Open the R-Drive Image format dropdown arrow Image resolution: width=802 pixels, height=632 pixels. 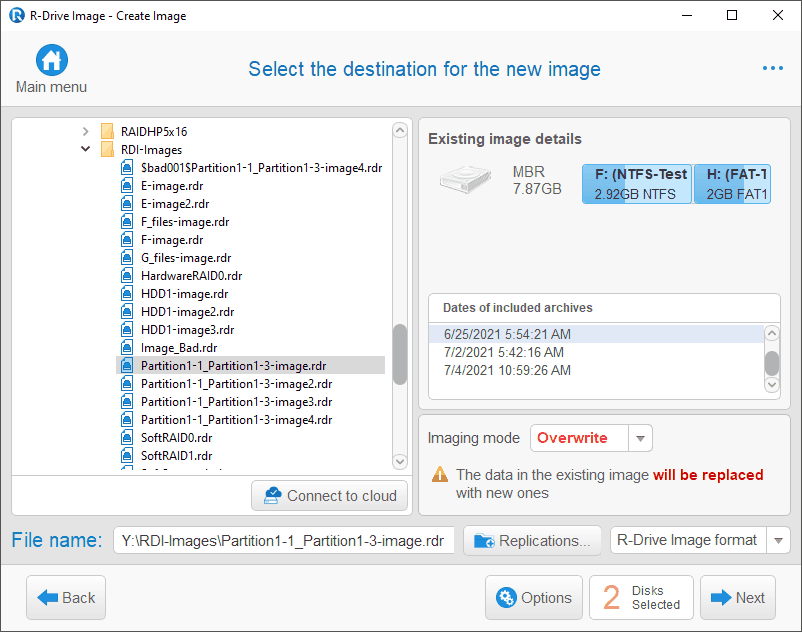[778, 540]
